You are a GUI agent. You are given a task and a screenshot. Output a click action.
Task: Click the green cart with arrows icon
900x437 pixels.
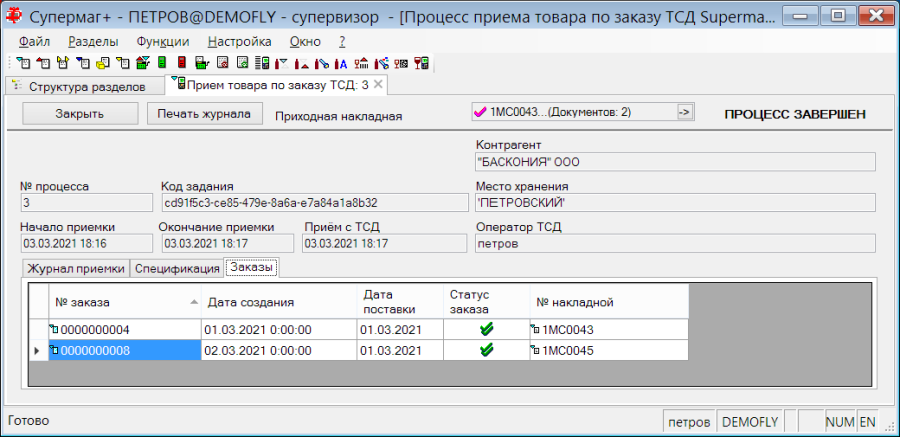pyautogui.click(x=142, y=63)
